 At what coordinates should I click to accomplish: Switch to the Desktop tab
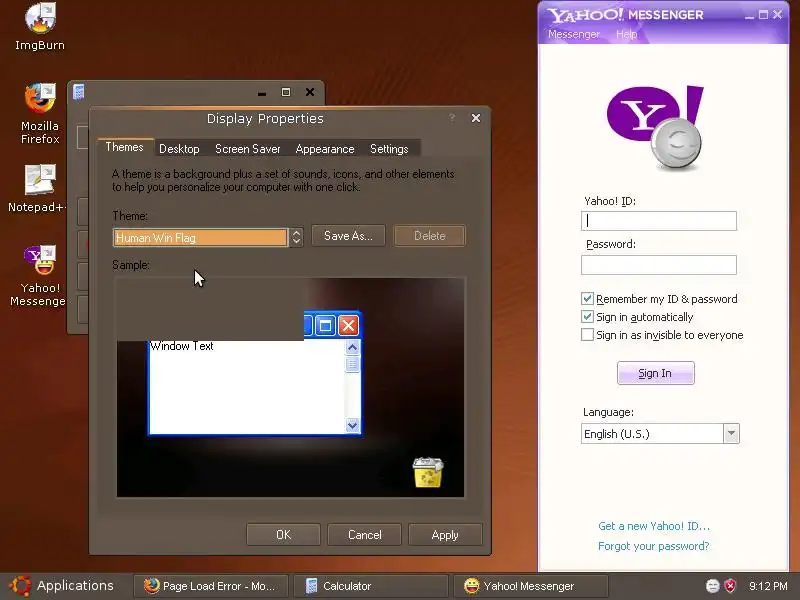coord(179,149)
